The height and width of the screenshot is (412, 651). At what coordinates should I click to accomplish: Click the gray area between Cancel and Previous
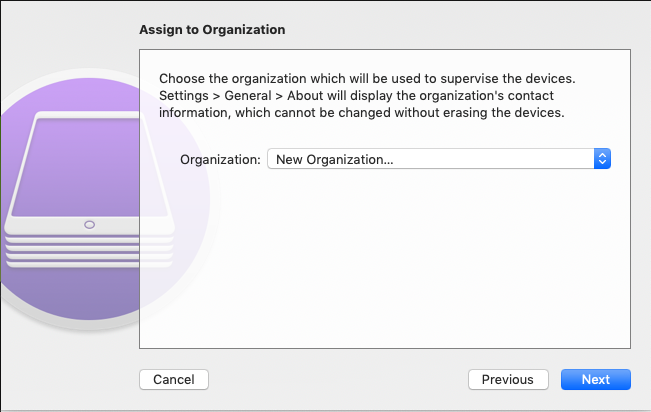coord(340,380)
